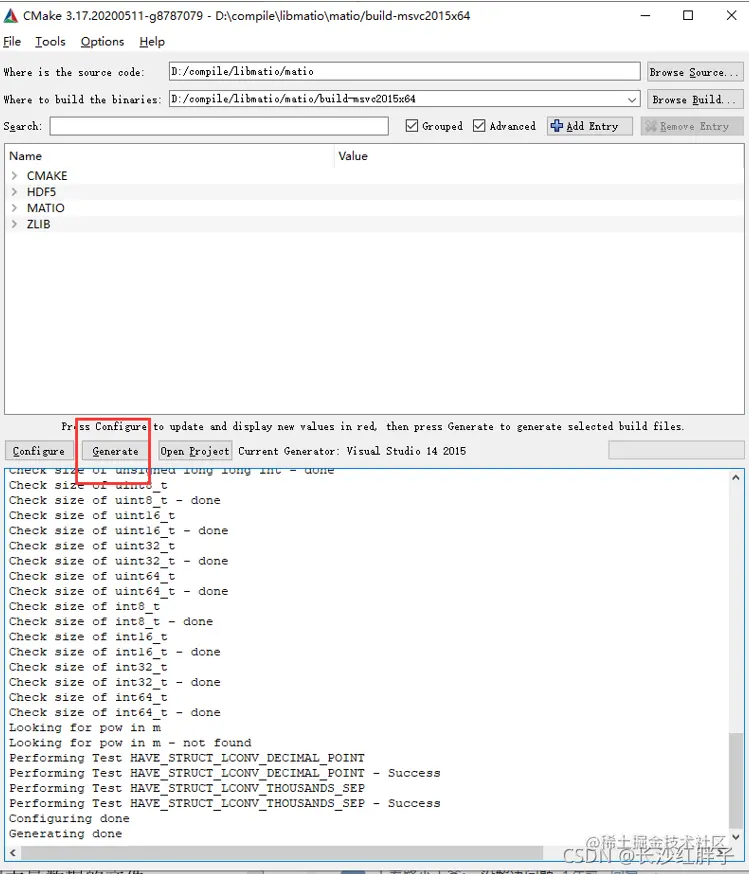Click the output log horizontal scrollbar
This screenshot has height=874, width=749.
[282, 853]
